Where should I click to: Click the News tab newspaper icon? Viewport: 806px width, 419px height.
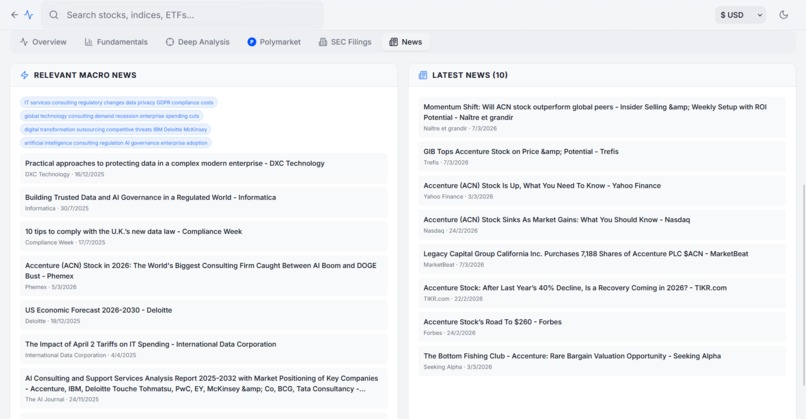393,42
